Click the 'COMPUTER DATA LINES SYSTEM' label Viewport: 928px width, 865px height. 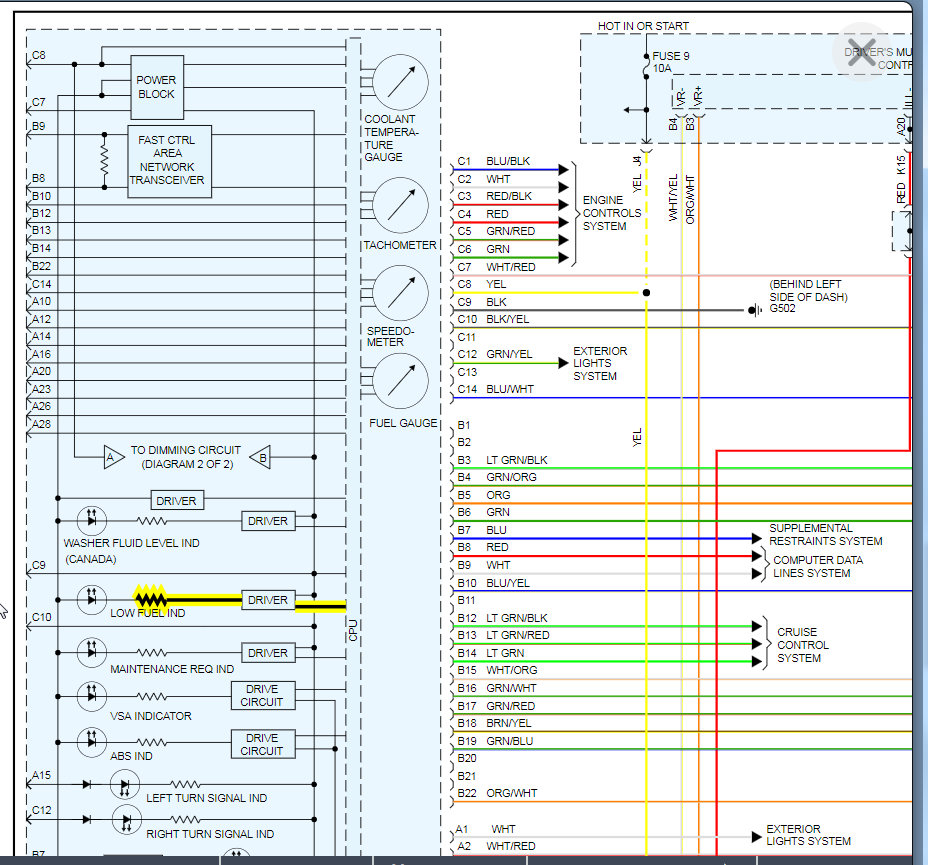point(817,566)
